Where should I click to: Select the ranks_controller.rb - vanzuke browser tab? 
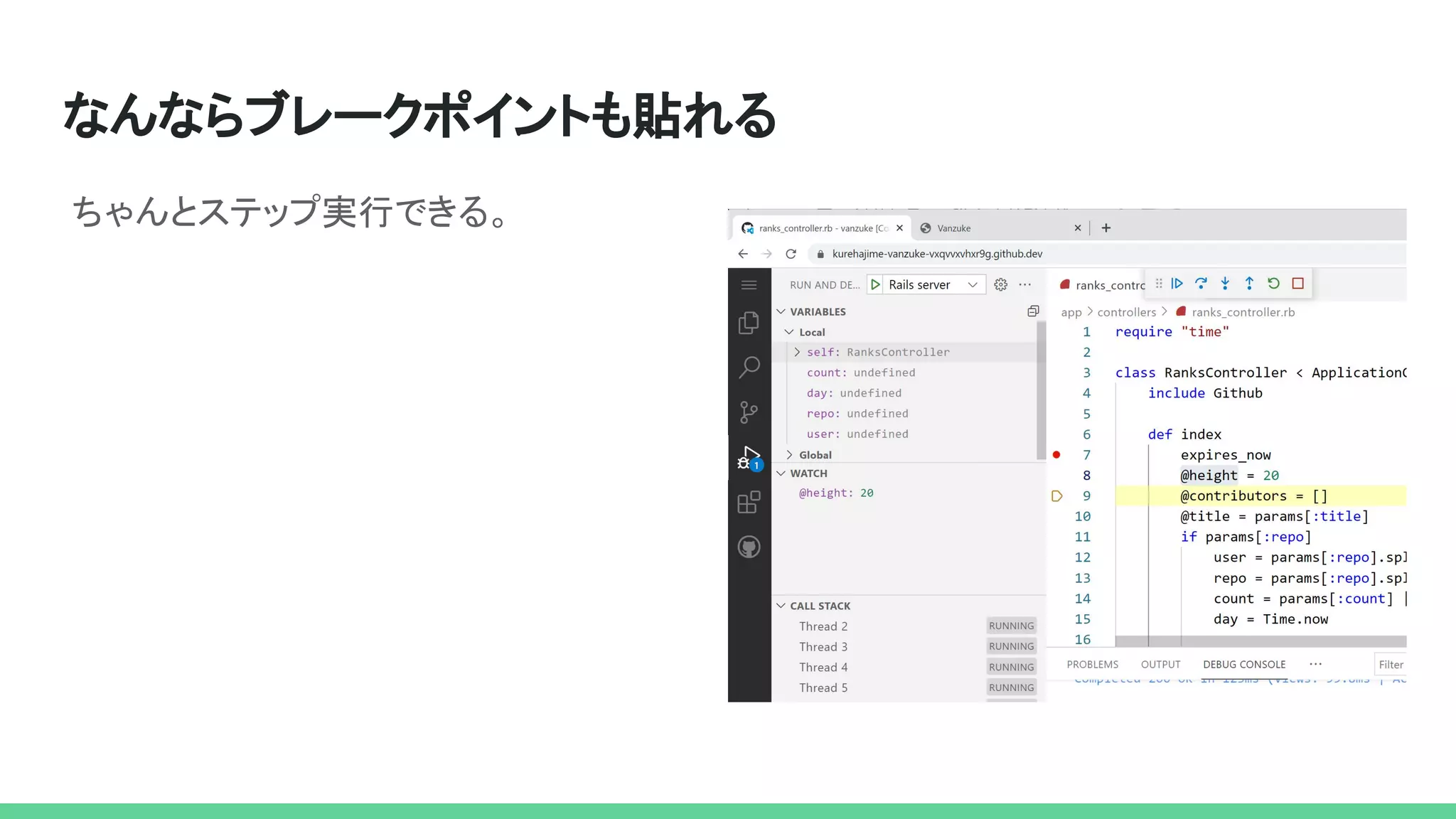point(821,228)
